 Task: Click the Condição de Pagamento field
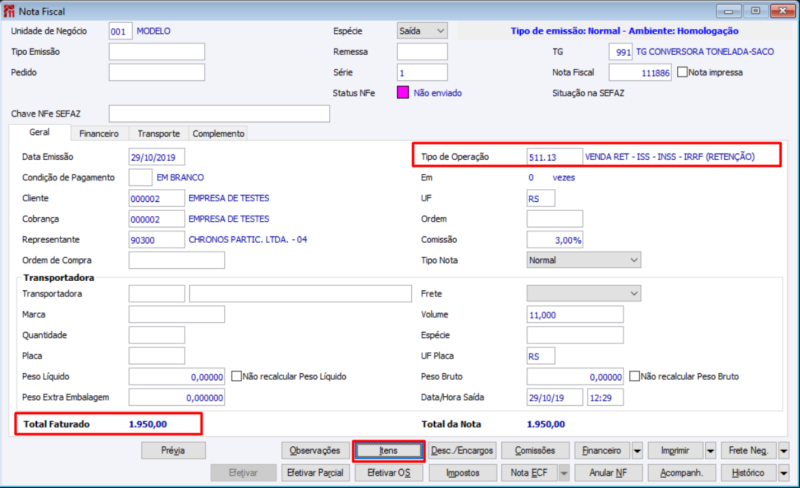(140, 177)
